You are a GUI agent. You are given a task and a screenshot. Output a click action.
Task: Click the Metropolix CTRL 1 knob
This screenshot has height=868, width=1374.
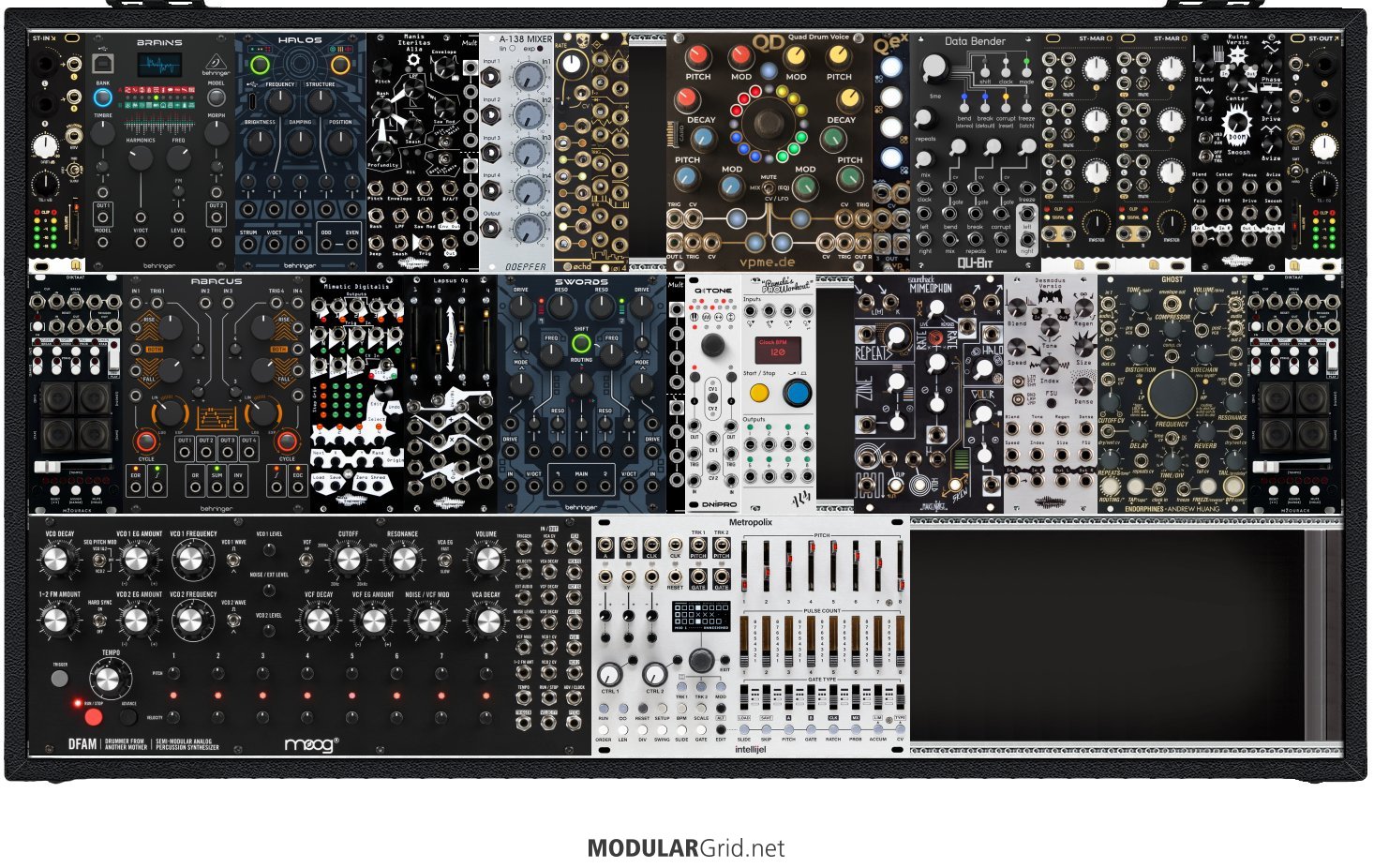click(610, 674)
